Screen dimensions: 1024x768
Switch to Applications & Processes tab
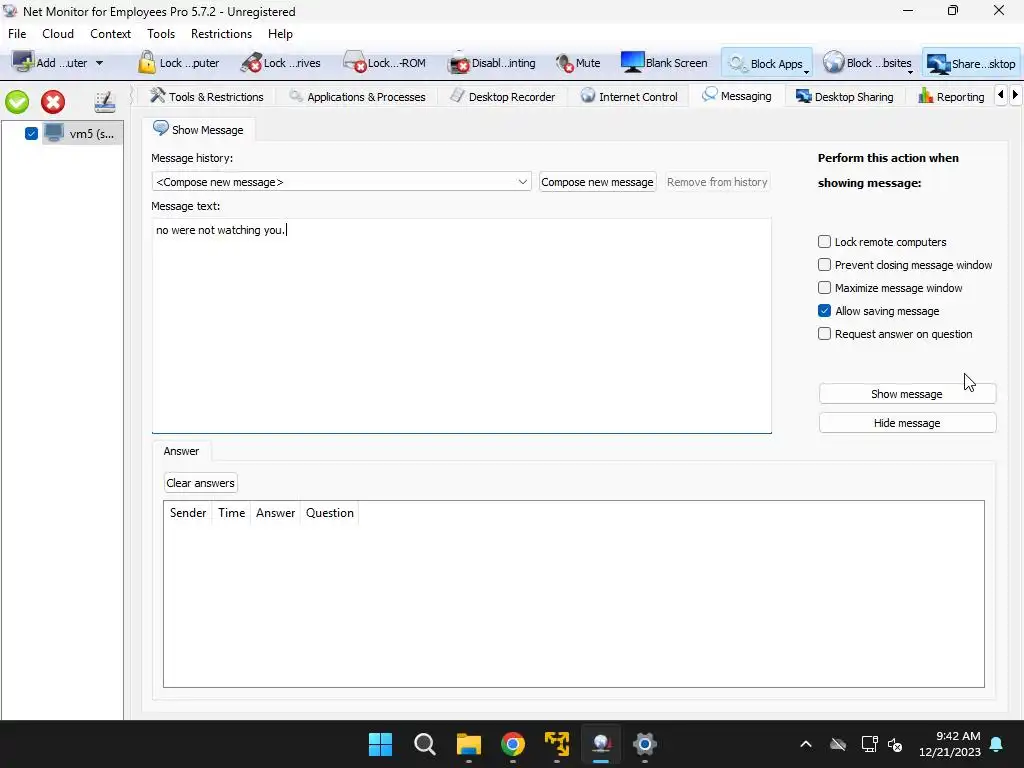[x=357, y=97]
